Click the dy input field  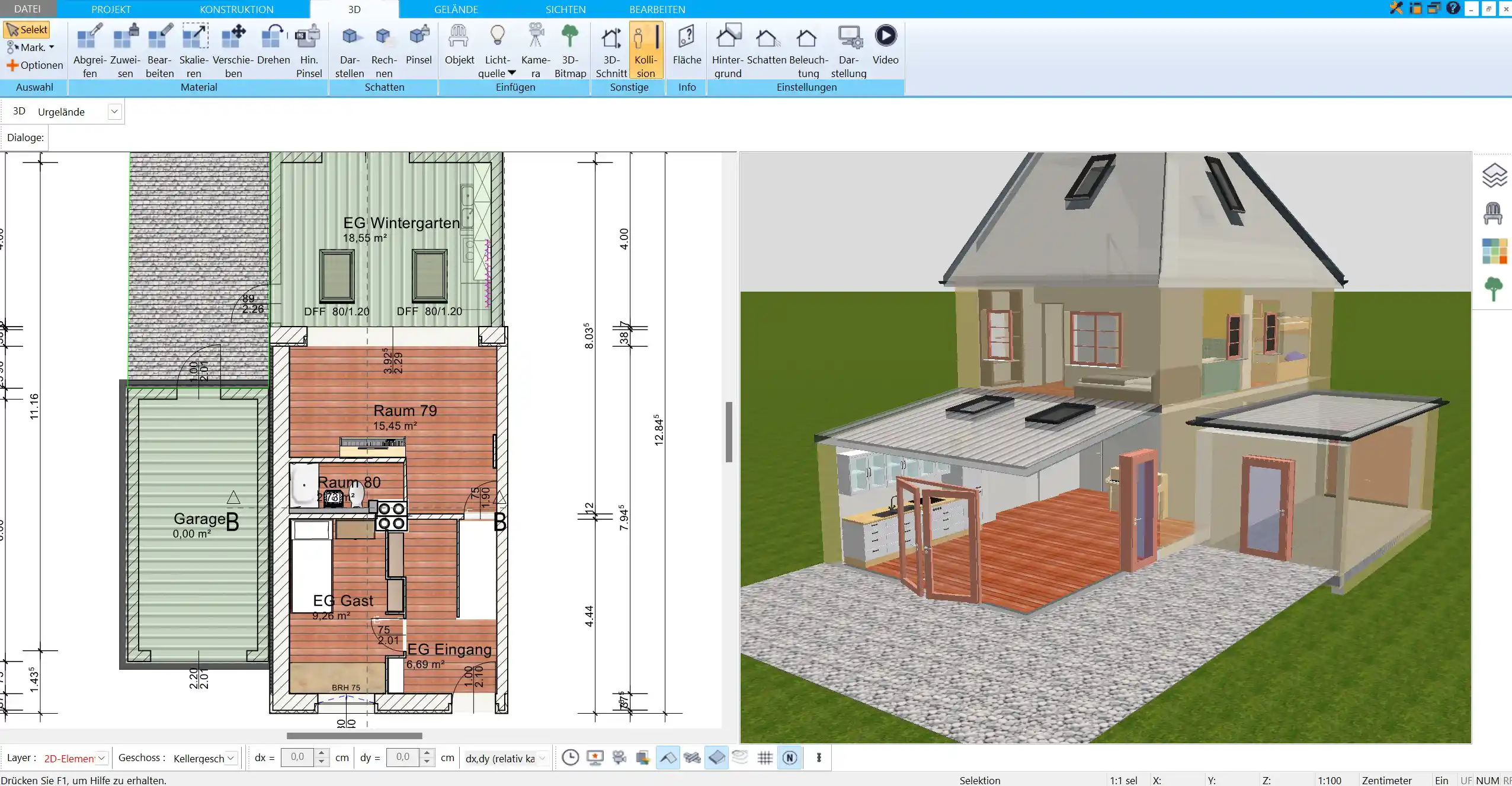click(x=403, y=758)
